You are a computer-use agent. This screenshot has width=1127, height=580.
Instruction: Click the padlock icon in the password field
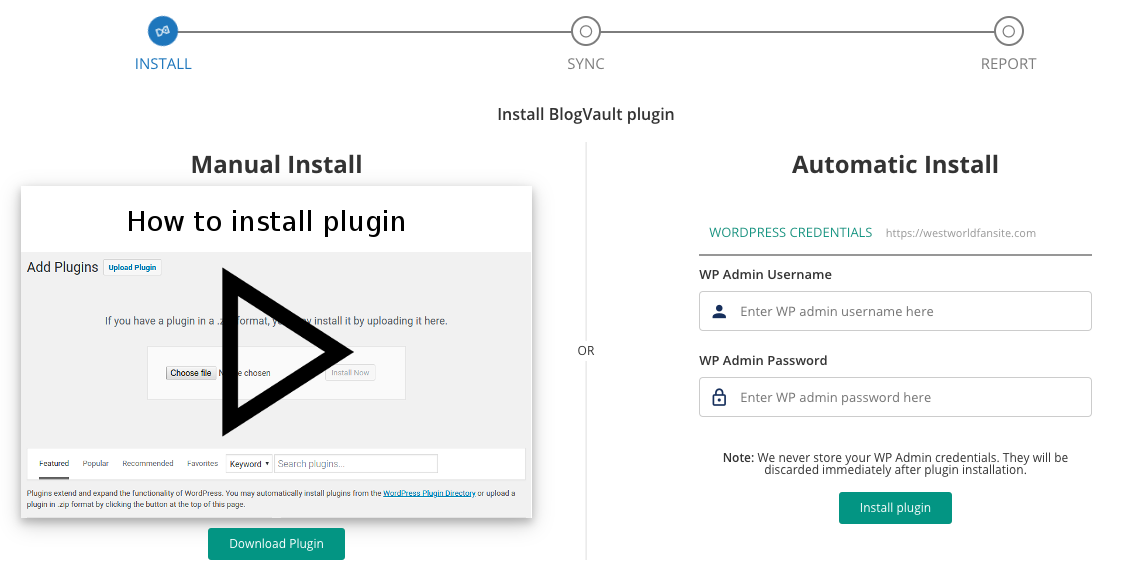719,397
